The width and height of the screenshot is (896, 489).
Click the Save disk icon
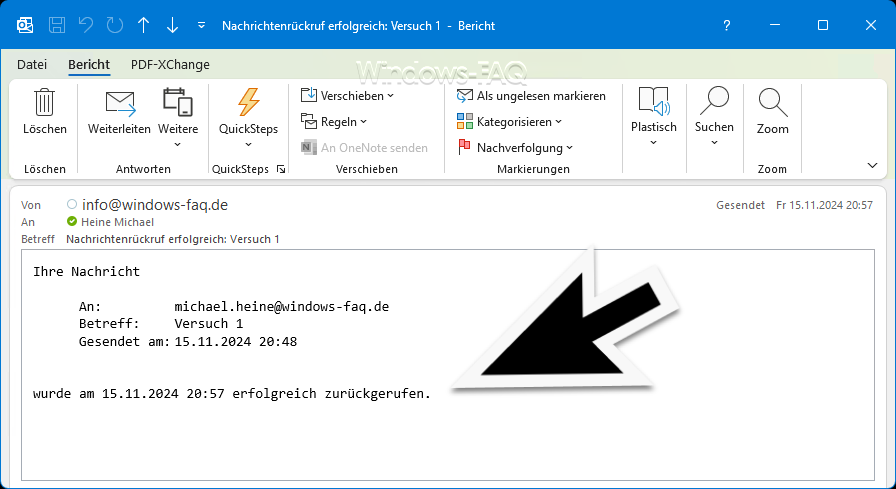pyautogui.click(x=57, y=25)
